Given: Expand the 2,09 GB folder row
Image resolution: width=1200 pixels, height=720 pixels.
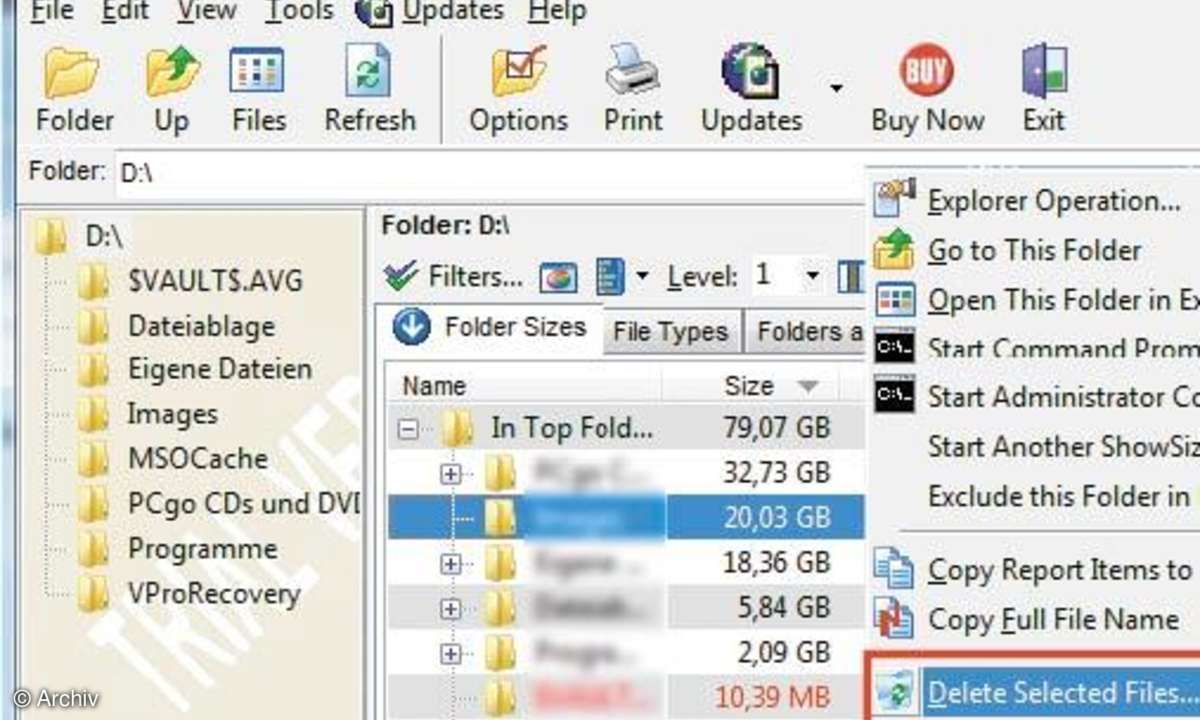Looking at the screenshot, I should pos(450,653).
